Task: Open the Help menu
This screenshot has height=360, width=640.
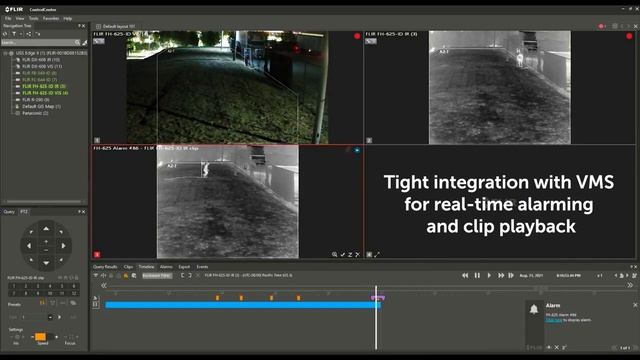Action: [68, 18]
